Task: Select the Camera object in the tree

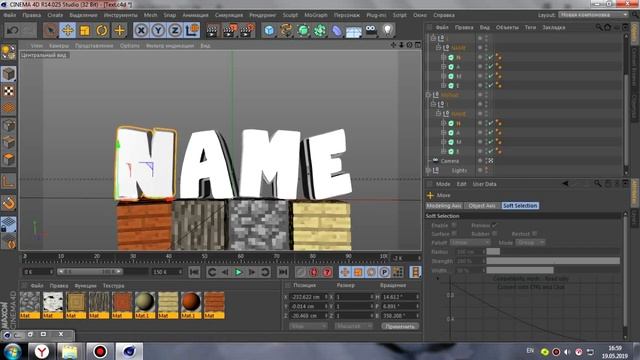Action: [x=449, y=161]
